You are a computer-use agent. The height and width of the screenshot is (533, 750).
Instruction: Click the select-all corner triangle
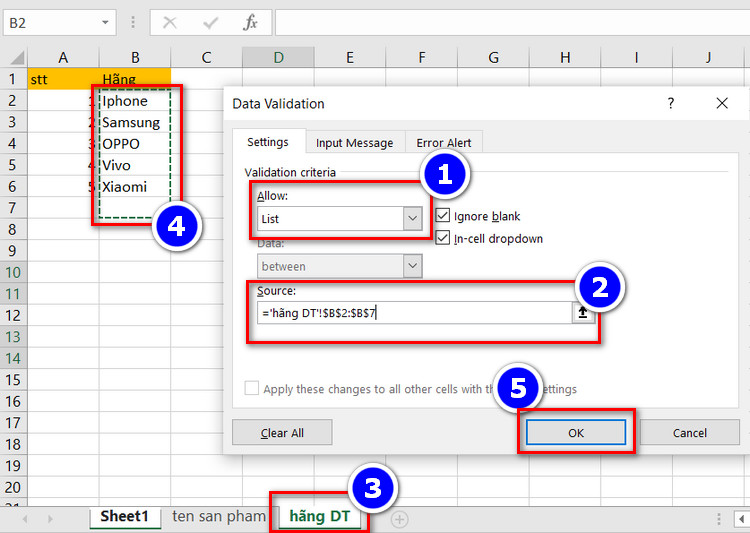coord(17,58)
